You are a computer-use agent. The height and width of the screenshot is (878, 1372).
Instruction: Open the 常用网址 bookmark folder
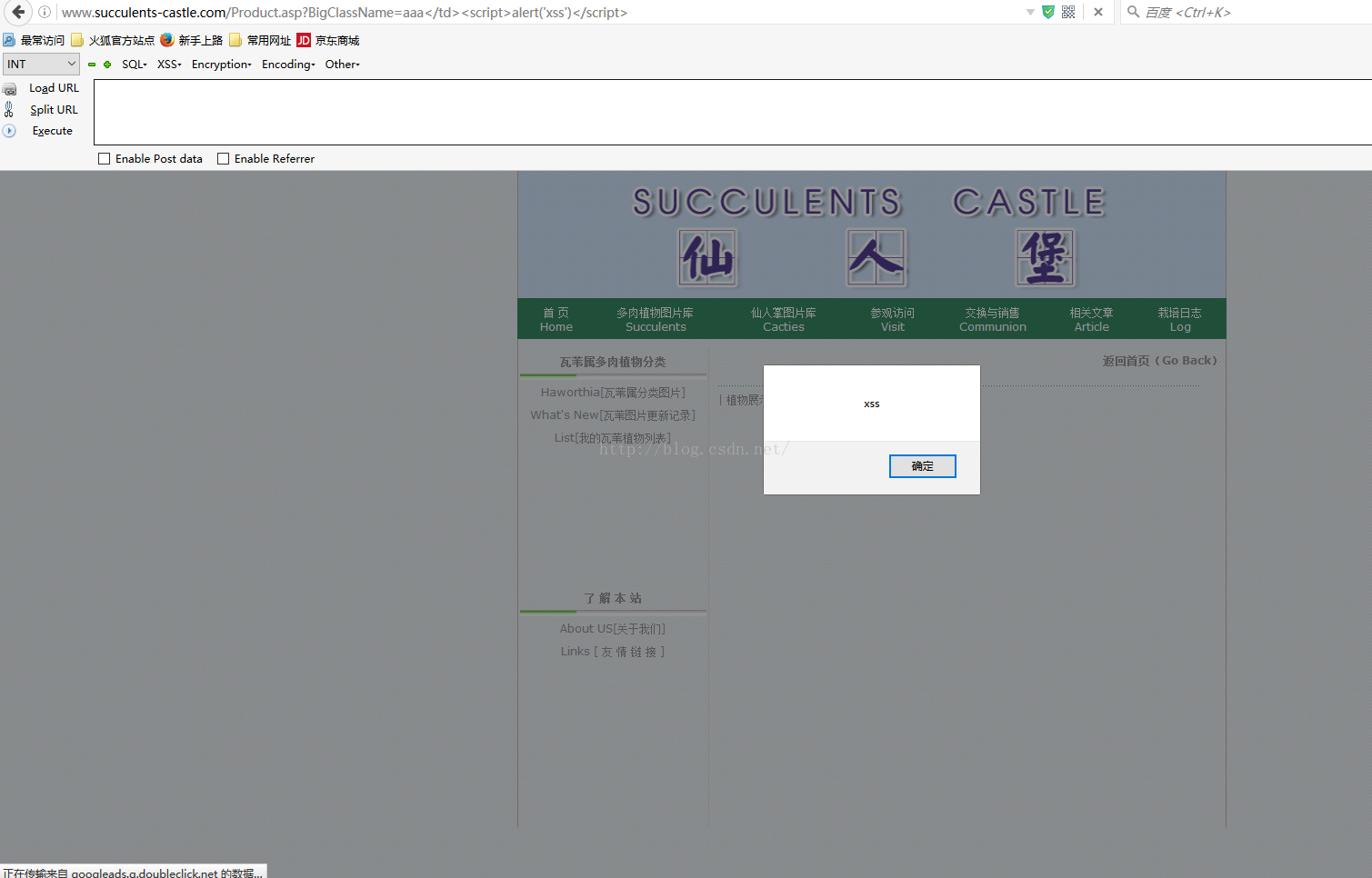260,40
